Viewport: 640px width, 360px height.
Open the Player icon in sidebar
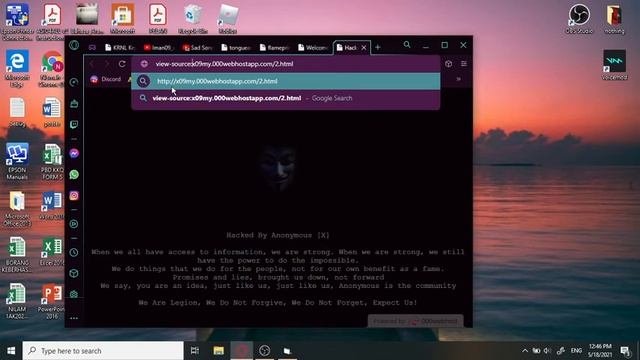74,224
